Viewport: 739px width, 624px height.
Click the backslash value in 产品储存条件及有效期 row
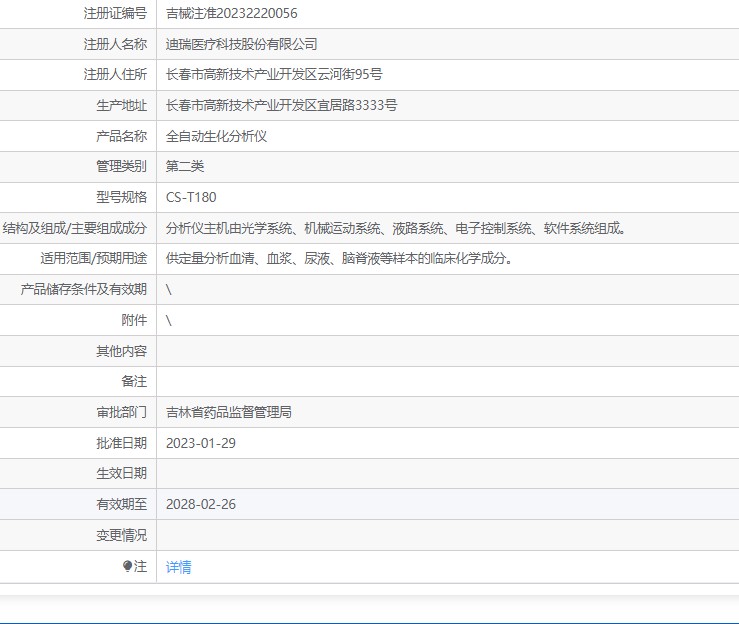[x=169, y=289]
